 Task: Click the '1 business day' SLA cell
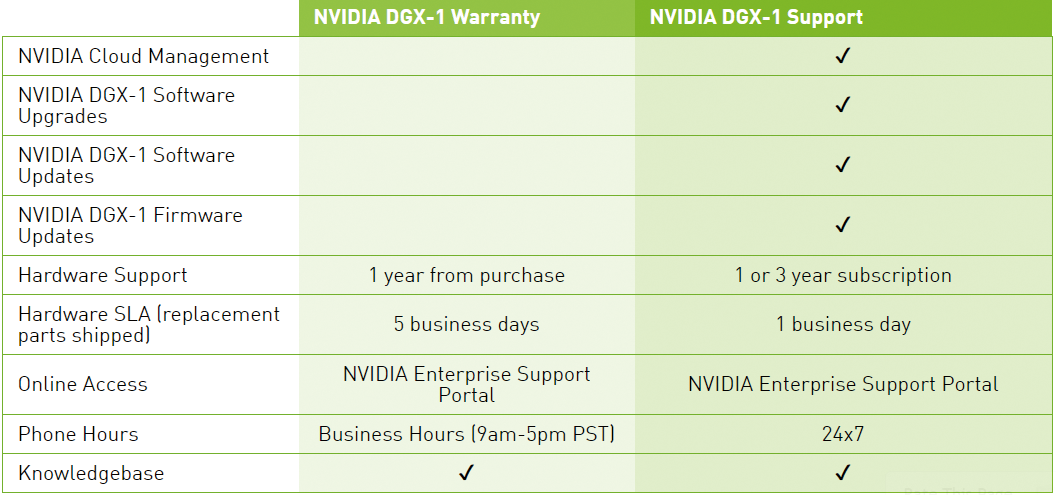click(843, 325)
